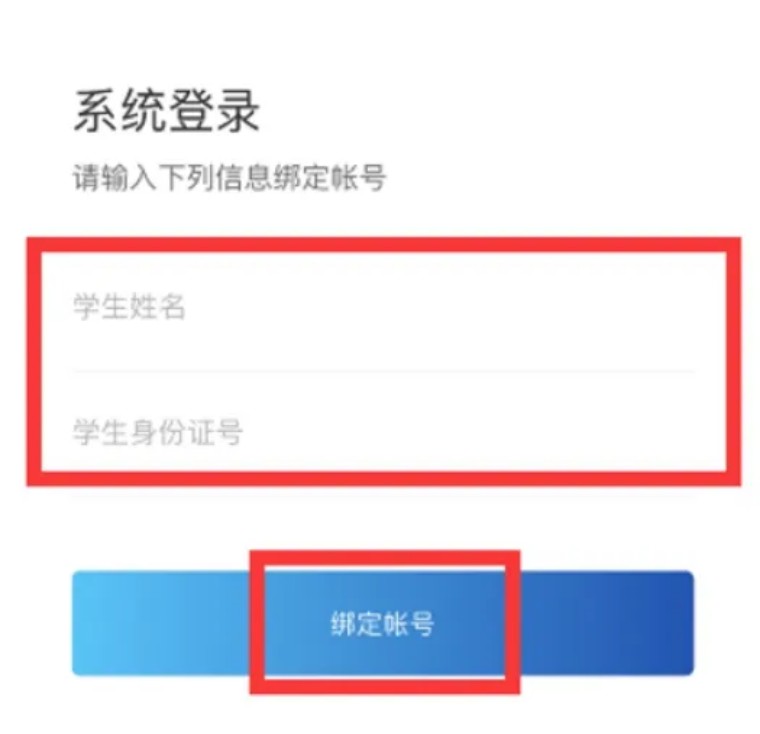
Task: Click the 学生身份证号 placeholder text
Action: tap(158, 431)
